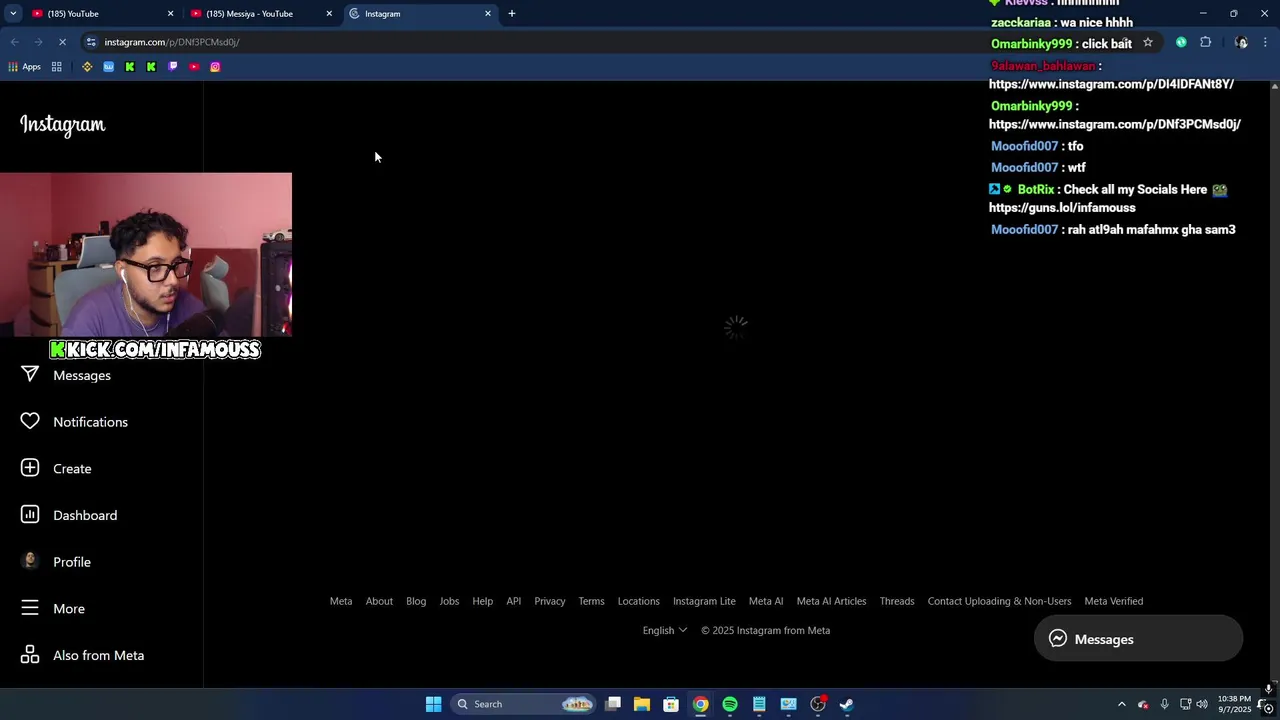1280x720 pixels.
Task: Close the Instagram tab
Action: (488, 14)
